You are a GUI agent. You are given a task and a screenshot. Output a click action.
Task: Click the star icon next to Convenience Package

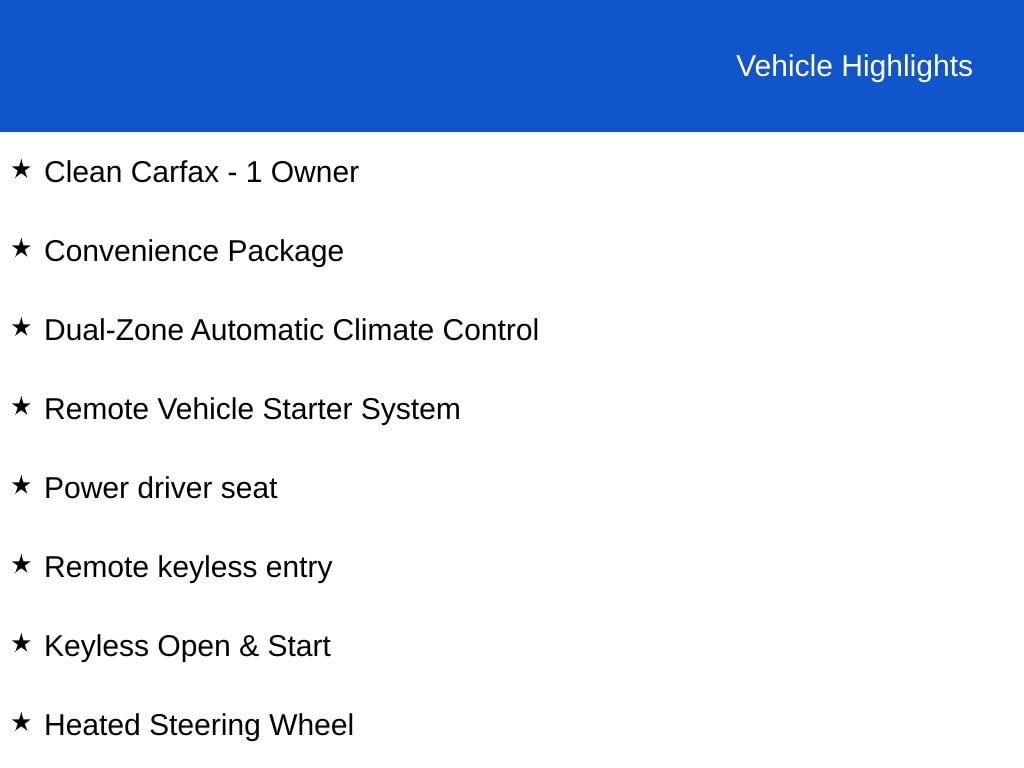coord(21,248)
